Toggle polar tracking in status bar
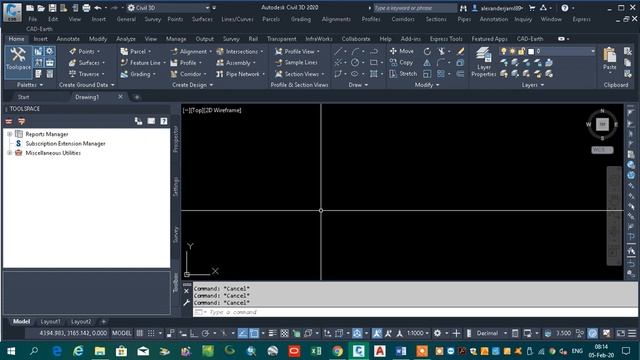Screen dimensions: 640x360 pyautogui.click(x=205, y=333)
